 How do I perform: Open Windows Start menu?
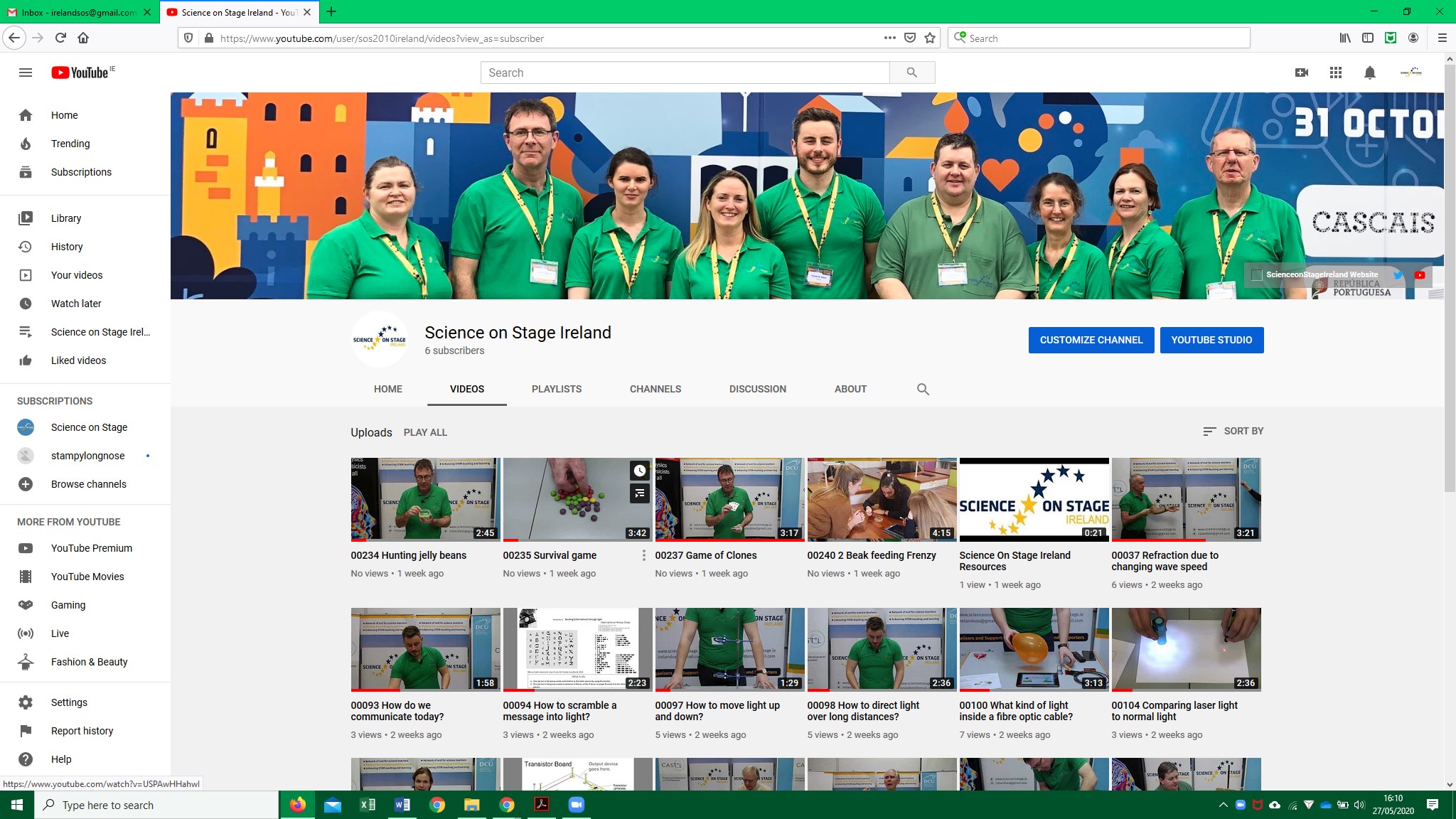[17, 805]
